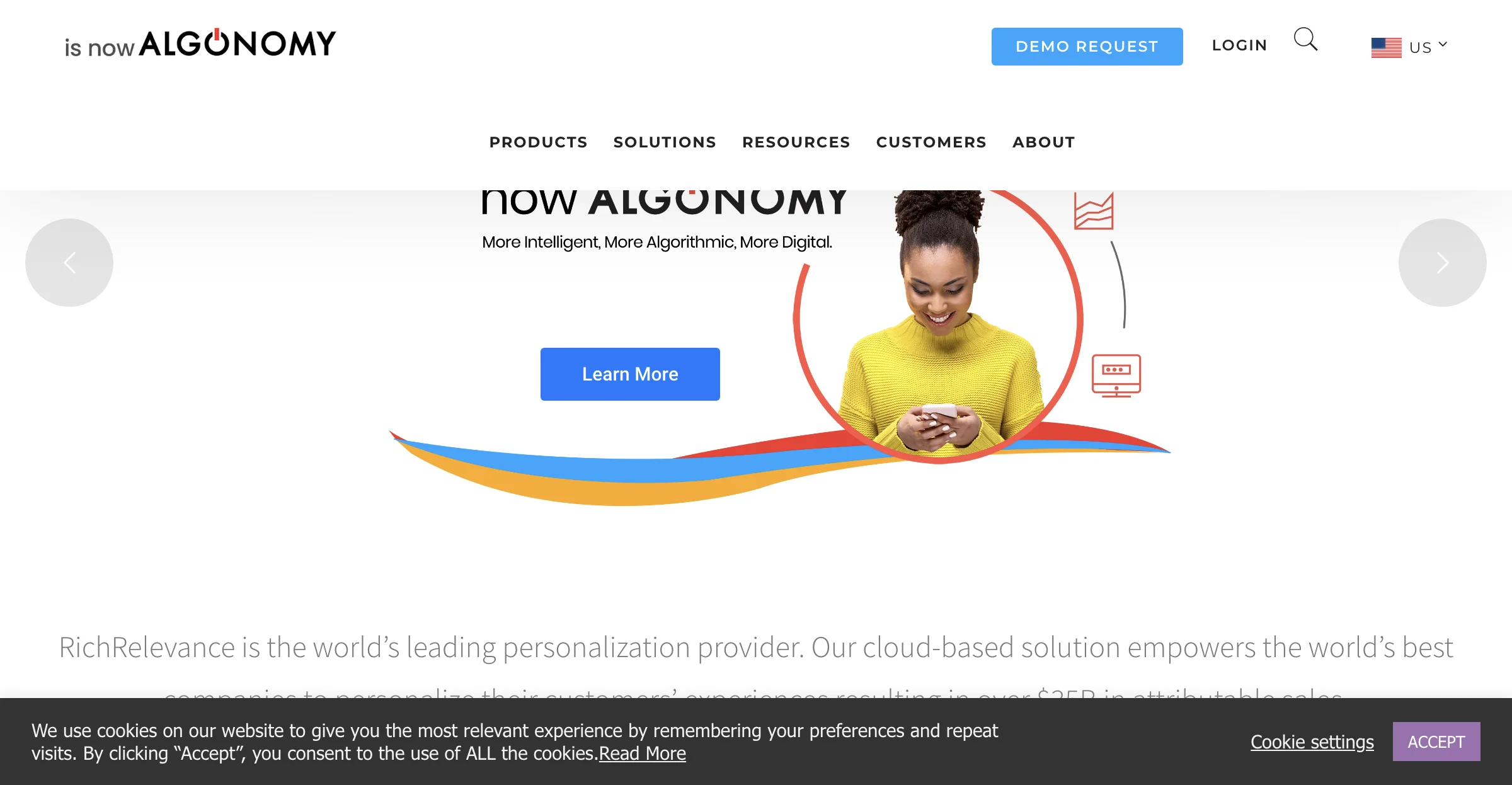
Task: Read More cookie policy link
Action: point(641,753)
